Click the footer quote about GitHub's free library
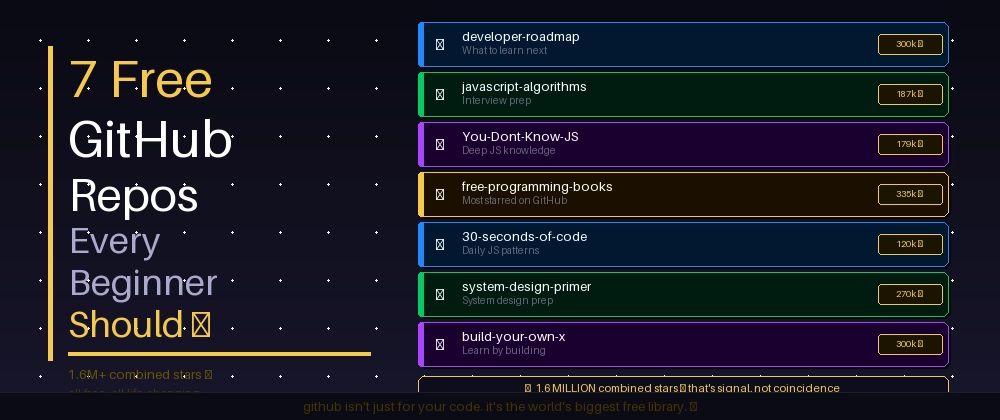Screen dimensions: 1000x420 click(500, 407)
